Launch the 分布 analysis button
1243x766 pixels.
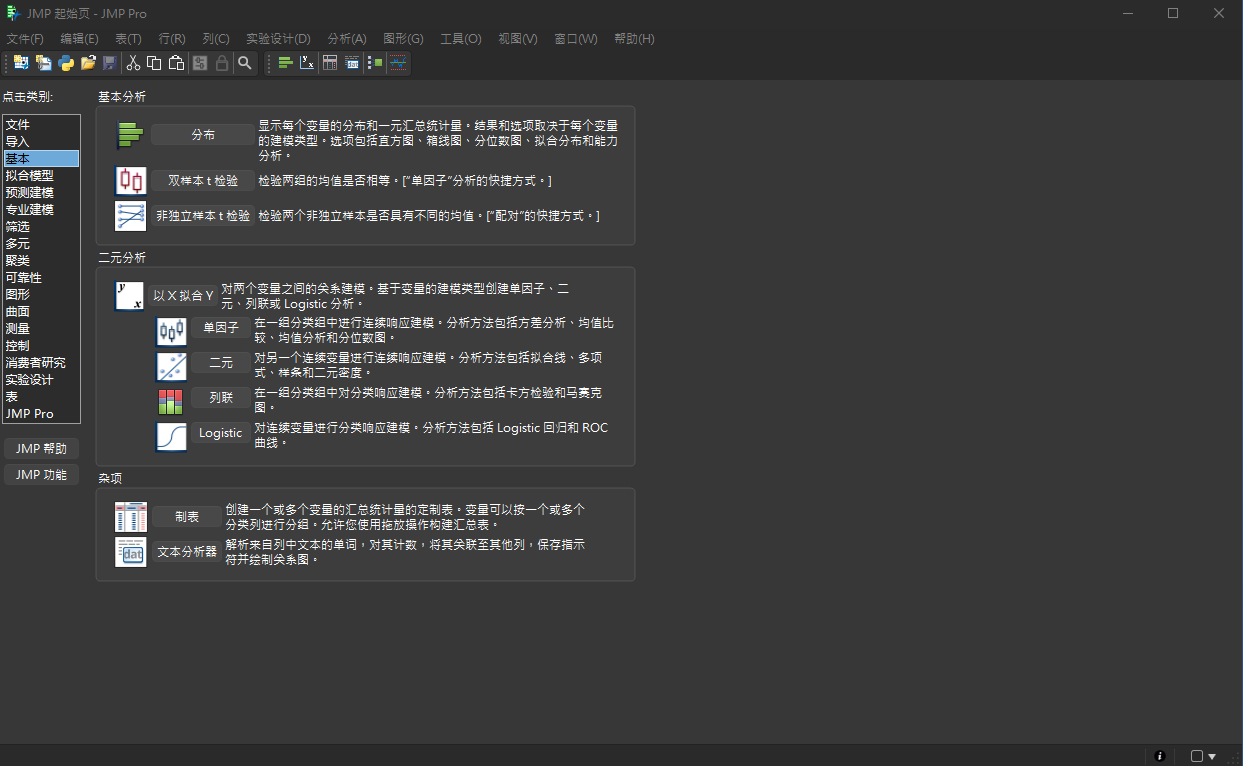(203, 135)
